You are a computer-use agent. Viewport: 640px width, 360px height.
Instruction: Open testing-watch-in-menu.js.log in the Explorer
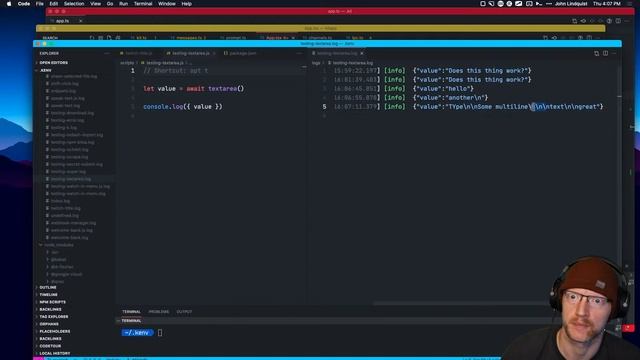pos(80,186)
